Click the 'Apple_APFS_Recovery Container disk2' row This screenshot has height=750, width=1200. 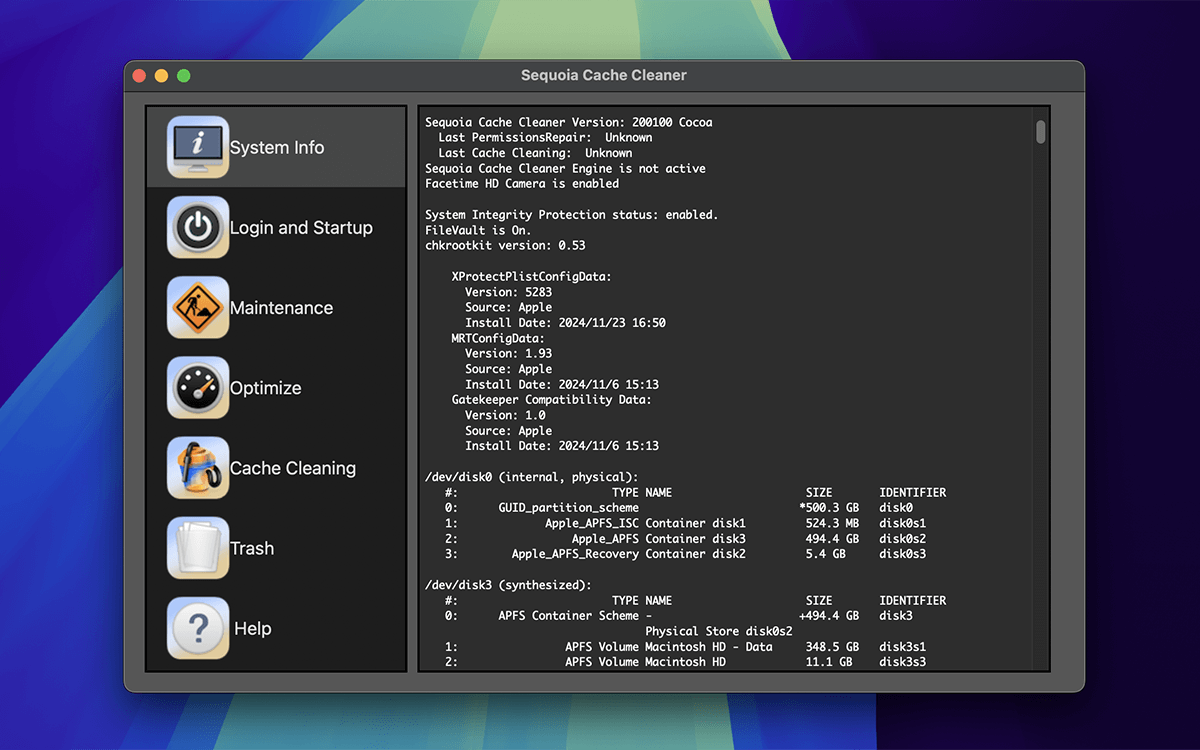(685, 554)
